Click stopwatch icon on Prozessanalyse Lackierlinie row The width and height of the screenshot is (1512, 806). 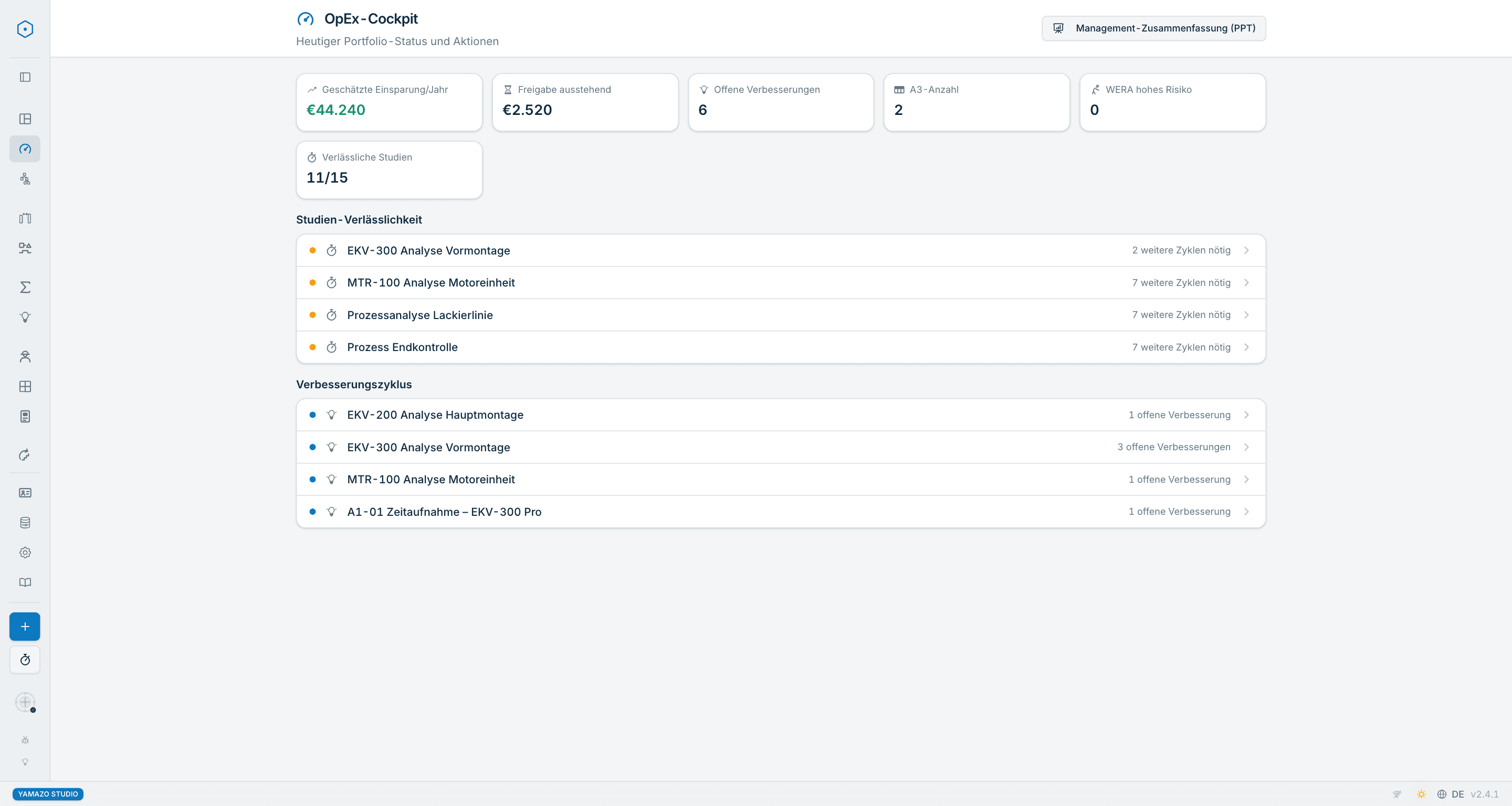point(332,315)
